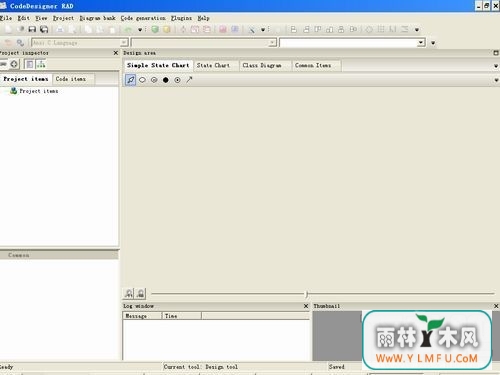The height and width of the screenshot is (375, 500).
Task: Expand toolbar options arrow right of white combo box
Action: coord(433,43)
